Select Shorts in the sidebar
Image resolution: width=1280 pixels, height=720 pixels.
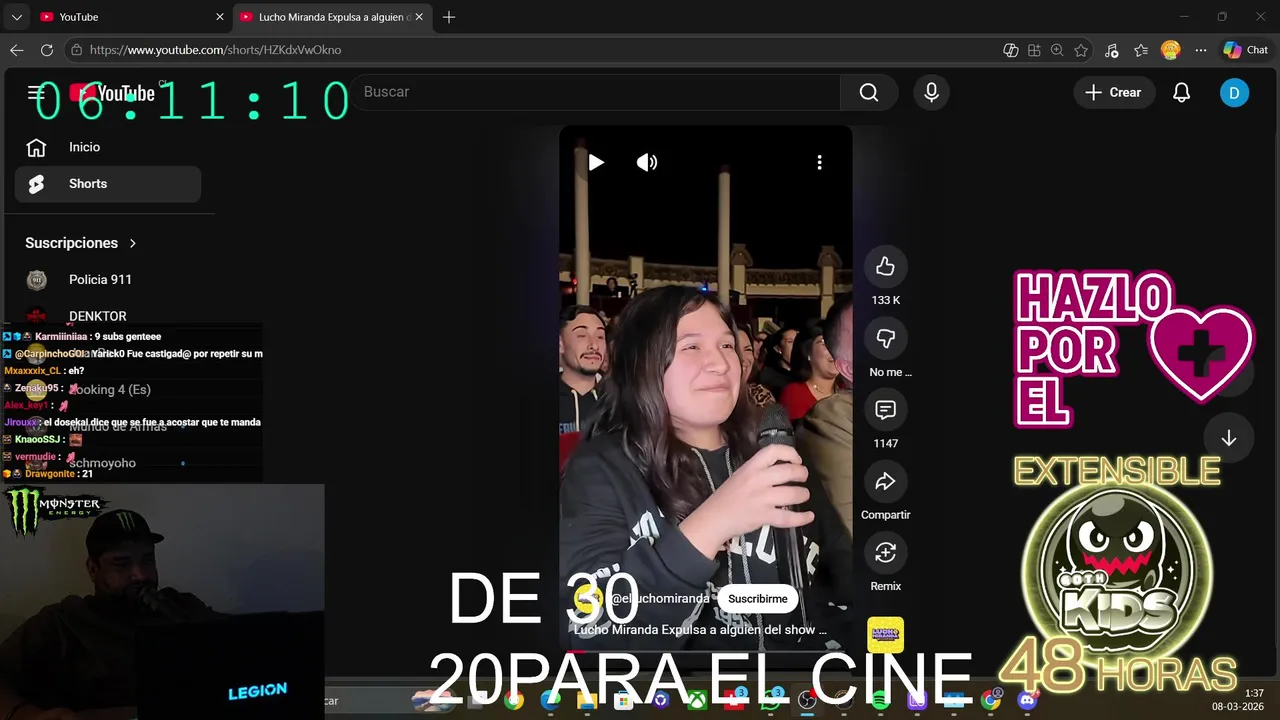click(108, 184)
